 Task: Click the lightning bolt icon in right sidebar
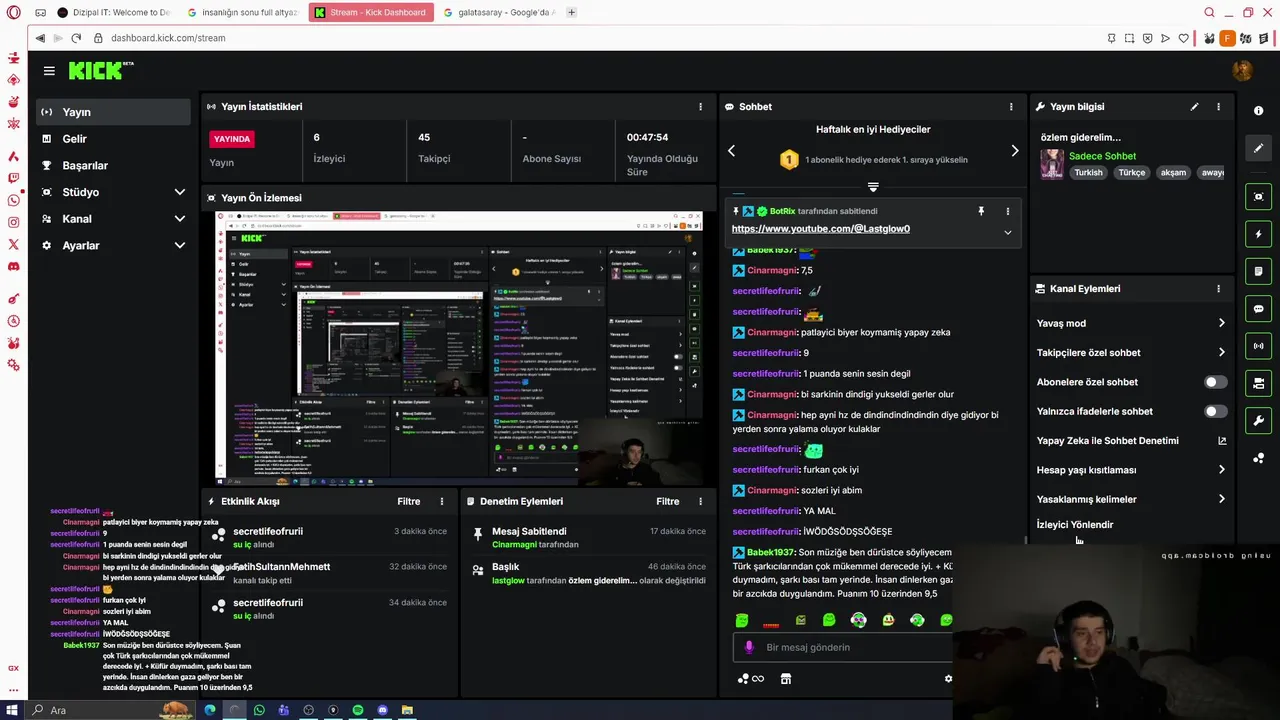point(1258,234)
